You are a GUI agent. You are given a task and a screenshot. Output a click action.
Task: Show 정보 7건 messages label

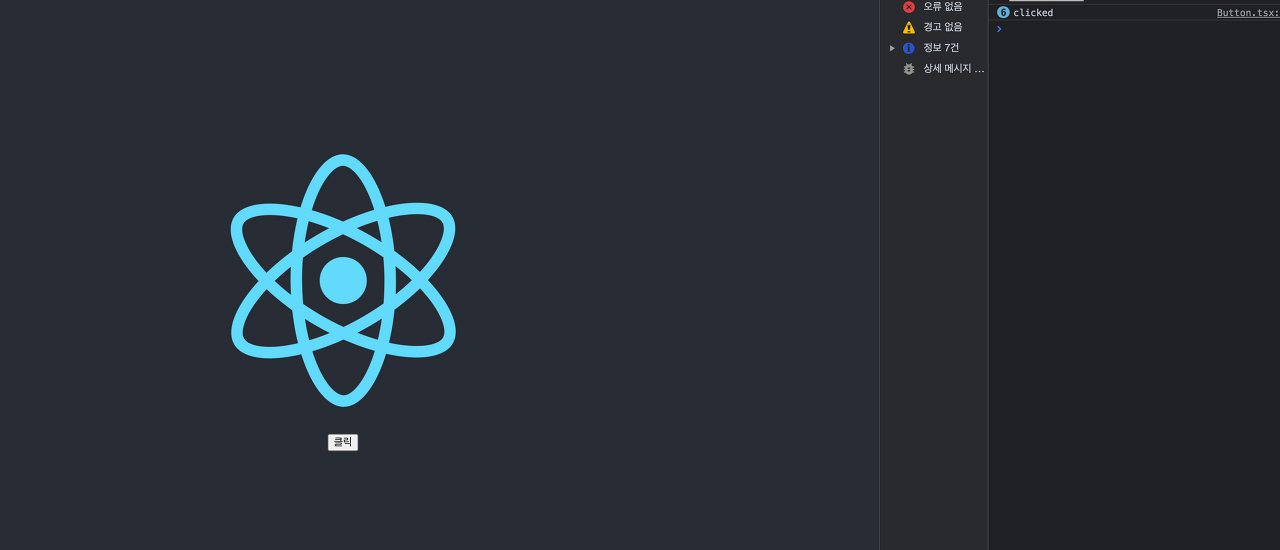pyautogui.click(x=941, y=48)
